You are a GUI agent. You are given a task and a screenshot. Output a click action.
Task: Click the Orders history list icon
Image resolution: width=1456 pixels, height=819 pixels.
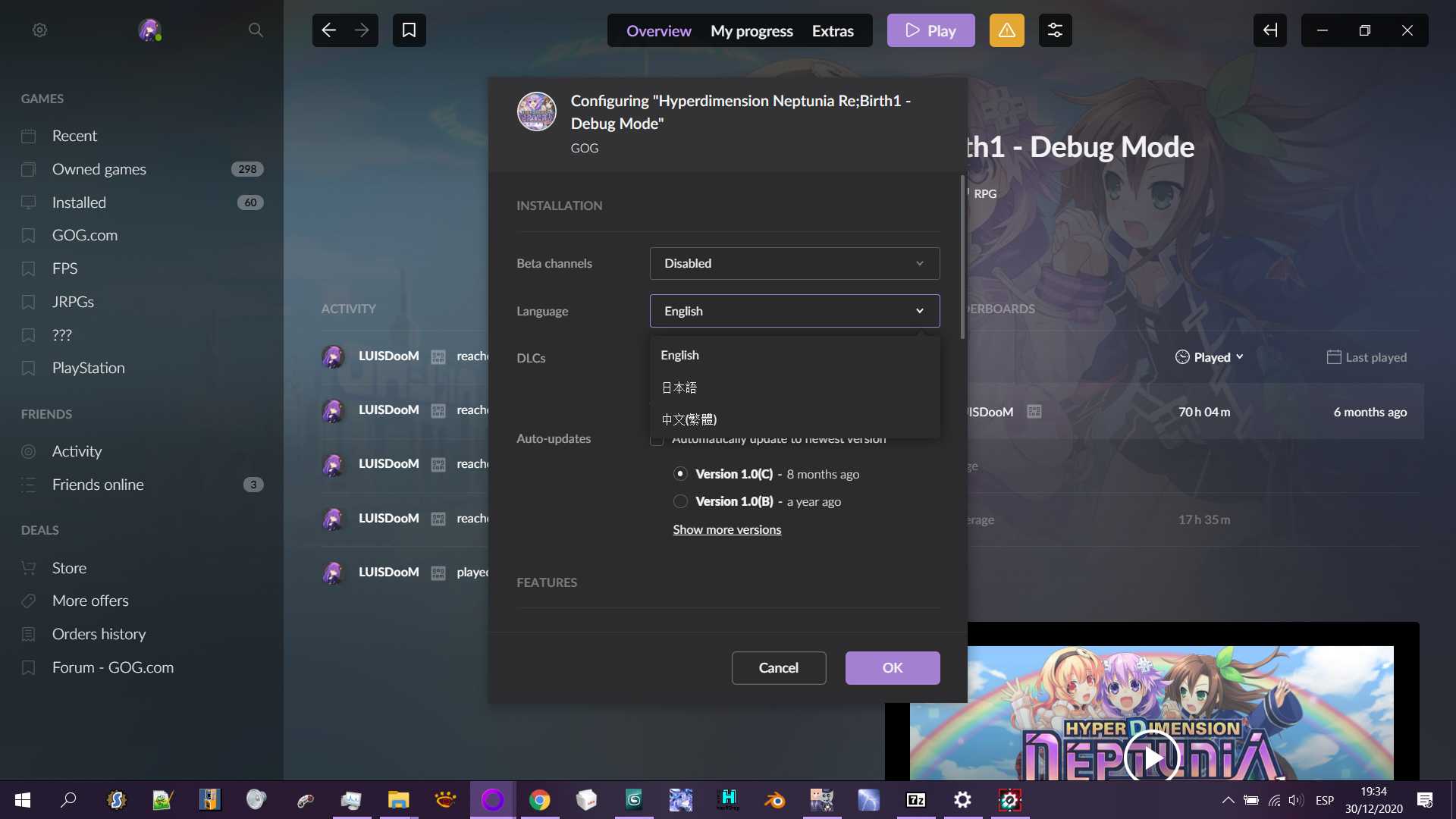pyautogui.click(x=29, y=634)
